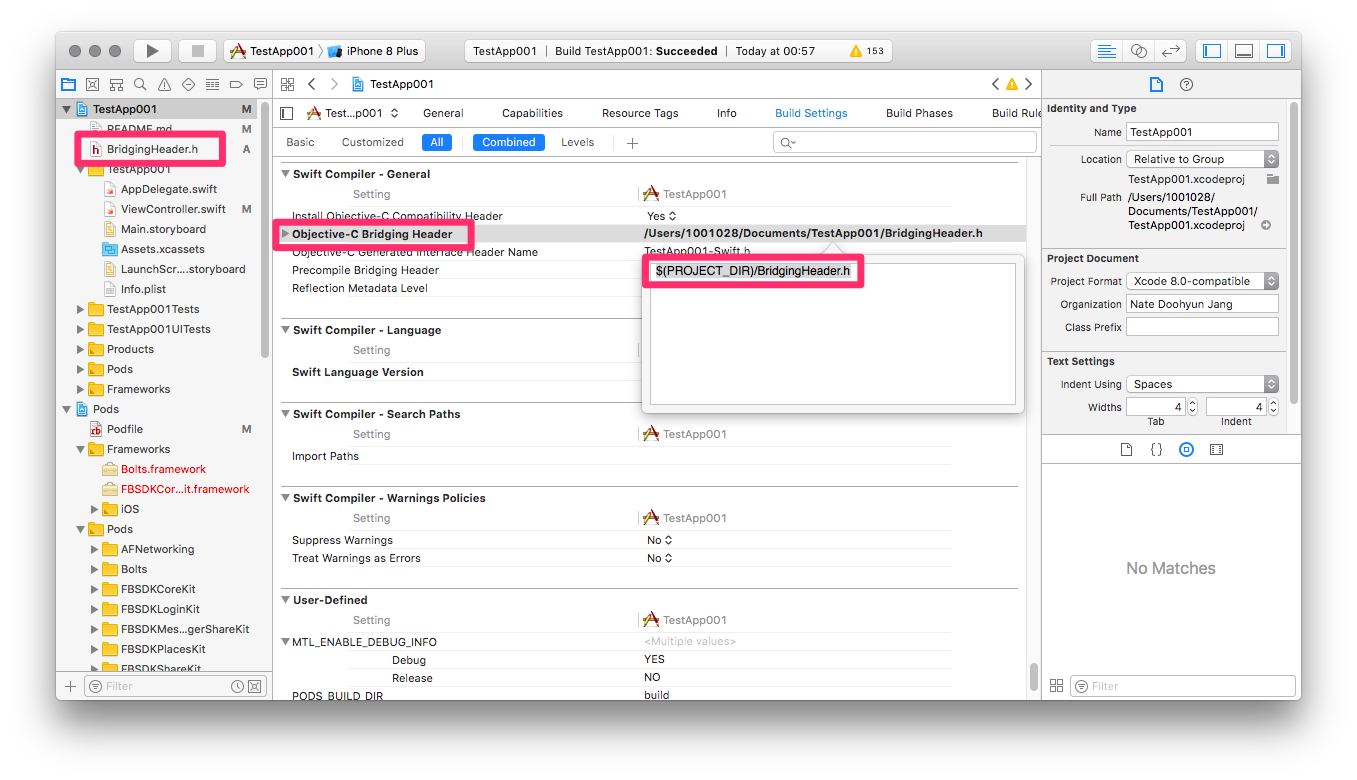Hide the Navigator panel

(1212, 51)
